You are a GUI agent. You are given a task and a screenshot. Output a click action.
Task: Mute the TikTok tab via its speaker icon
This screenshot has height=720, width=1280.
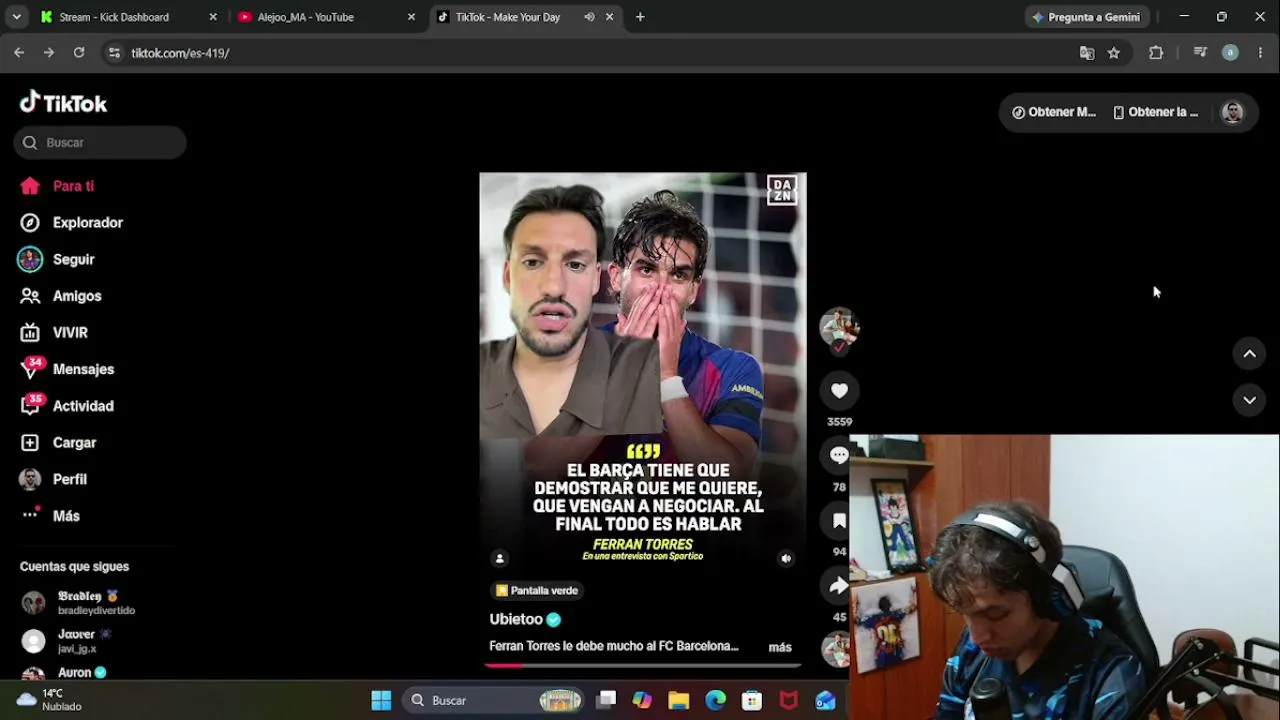coord(589,17)
